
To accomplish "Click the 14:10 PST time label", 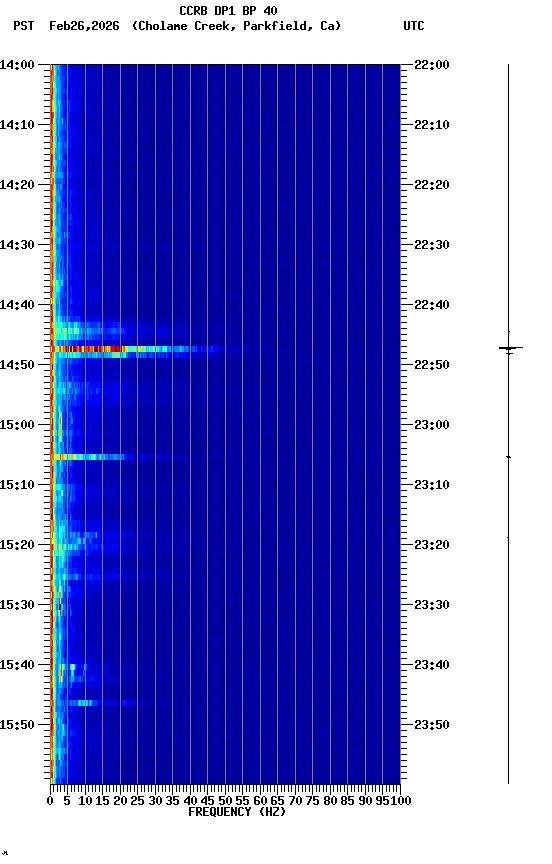I will [x=17, y=125].
